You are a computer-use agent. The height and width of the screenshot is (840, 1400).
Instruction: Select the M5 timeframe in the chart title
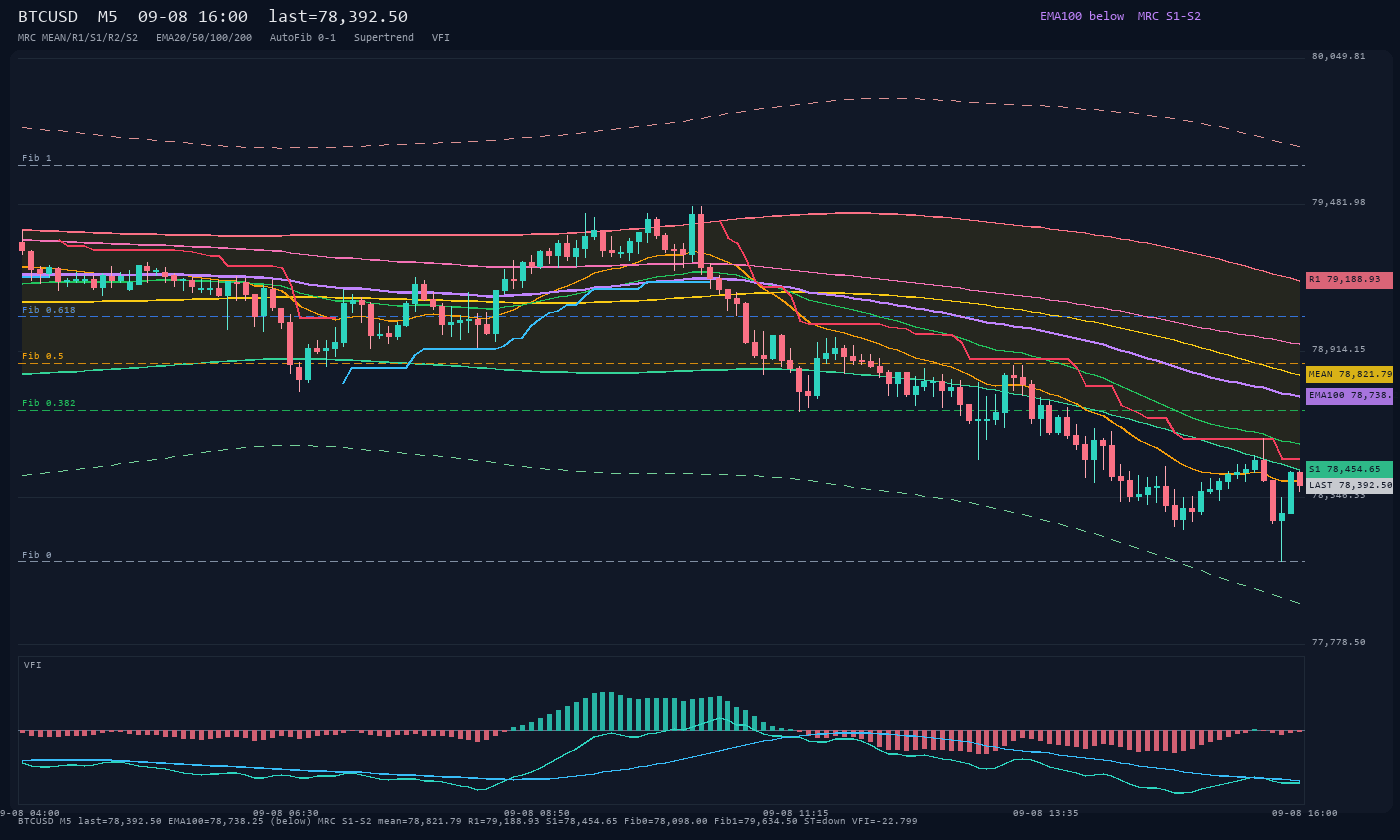pos(108,17)
